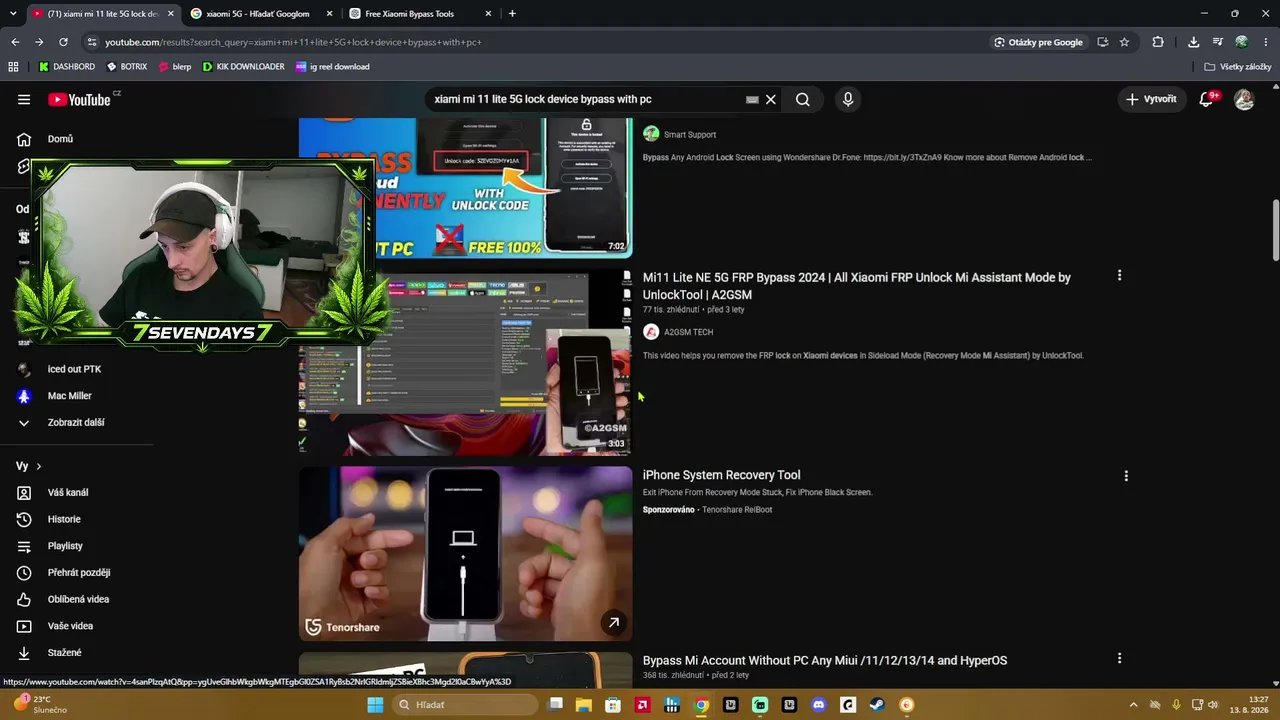Open the Chrome three-dot menu
The width and height of the screenshot is (1280, 720).
[1265, 42]
